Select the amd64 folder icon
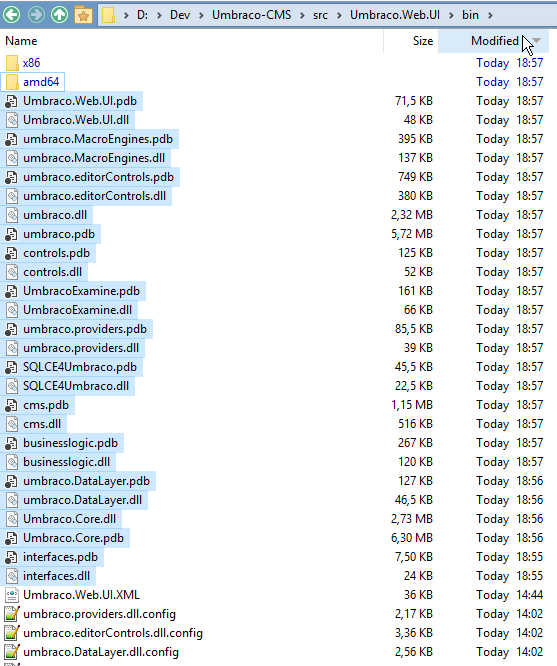Image resolution: width=557 pixels, height=666 pixels. pos(12,82)
